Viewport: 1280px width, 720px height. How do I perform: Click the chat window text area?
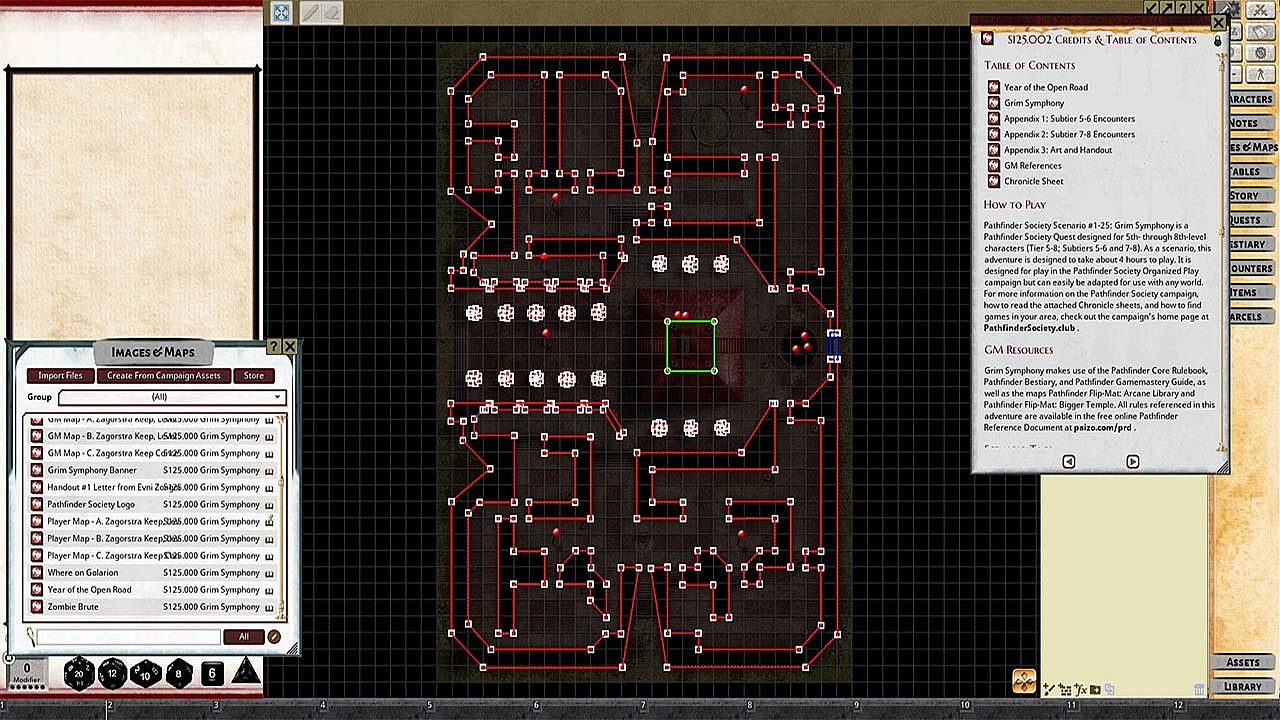click(x=134, y=204)
